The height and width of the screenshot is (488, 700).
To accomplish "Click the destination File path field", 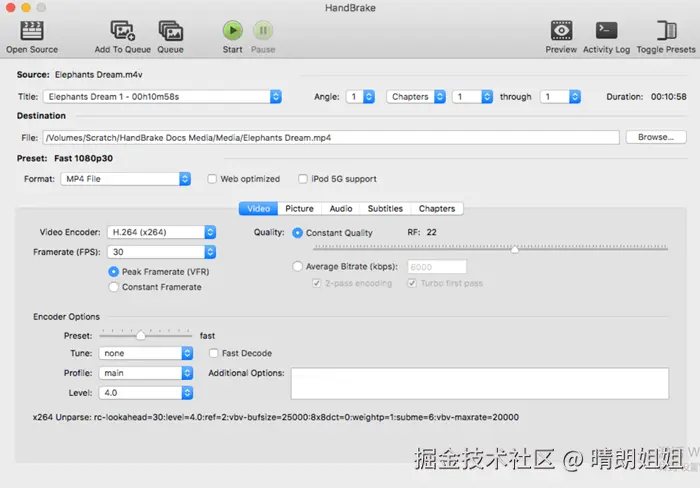I will 331,138.
